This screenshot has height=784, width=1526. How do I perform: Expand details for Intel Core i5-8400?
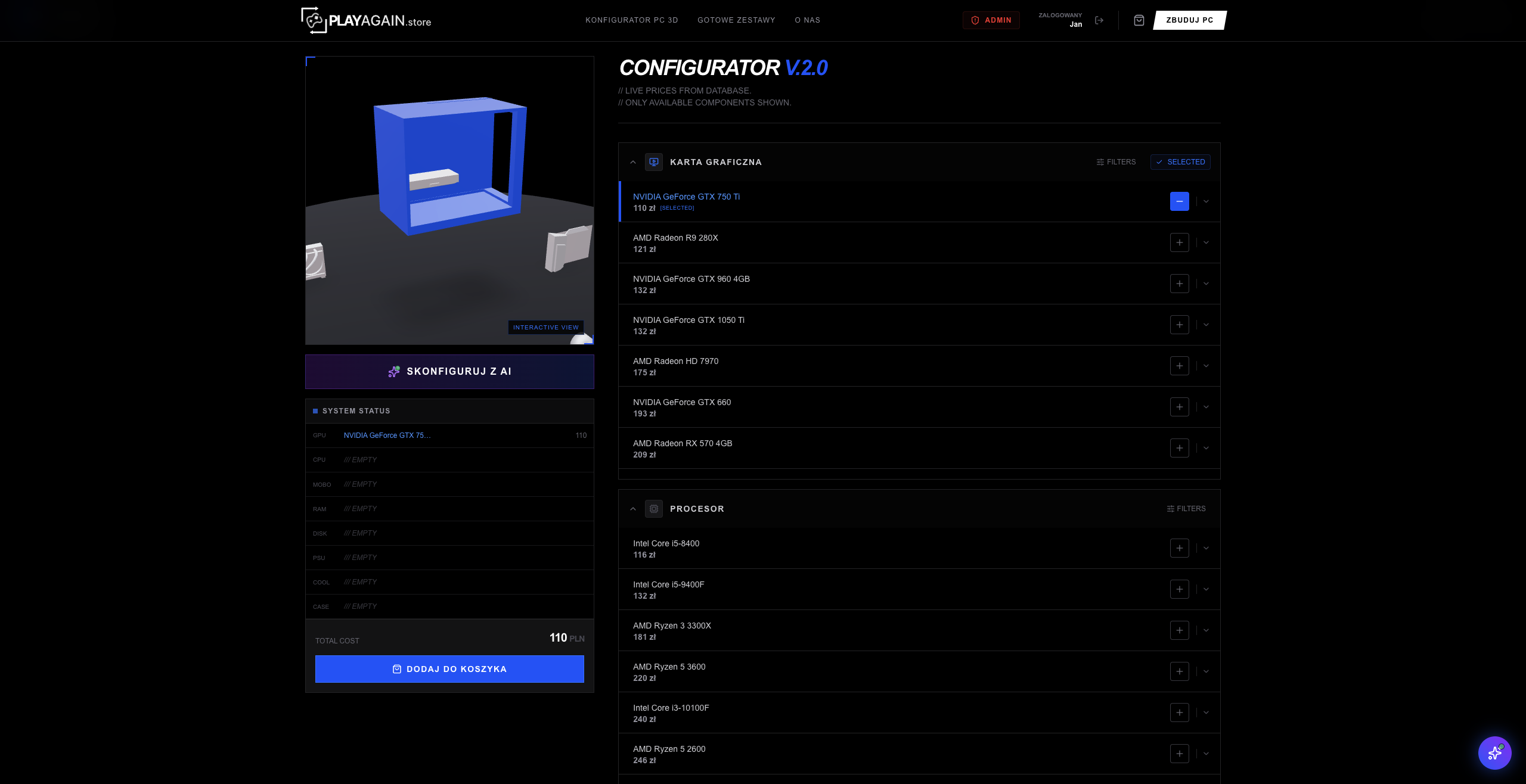(1205, 548)
